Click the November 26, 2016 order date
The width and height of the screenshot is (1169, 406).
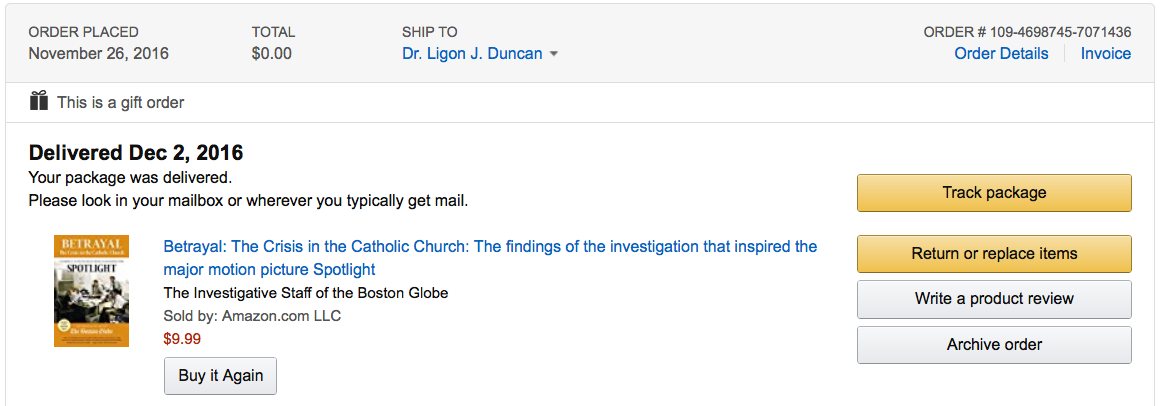(x=98, y=53)
